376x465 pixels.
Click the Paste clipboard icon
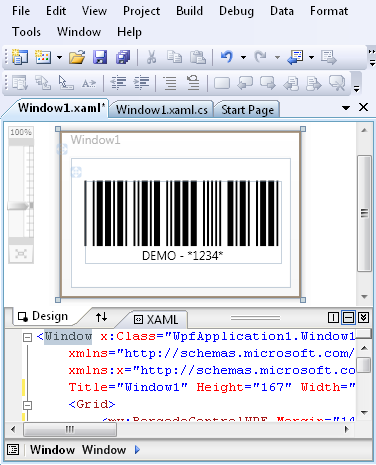198,57
